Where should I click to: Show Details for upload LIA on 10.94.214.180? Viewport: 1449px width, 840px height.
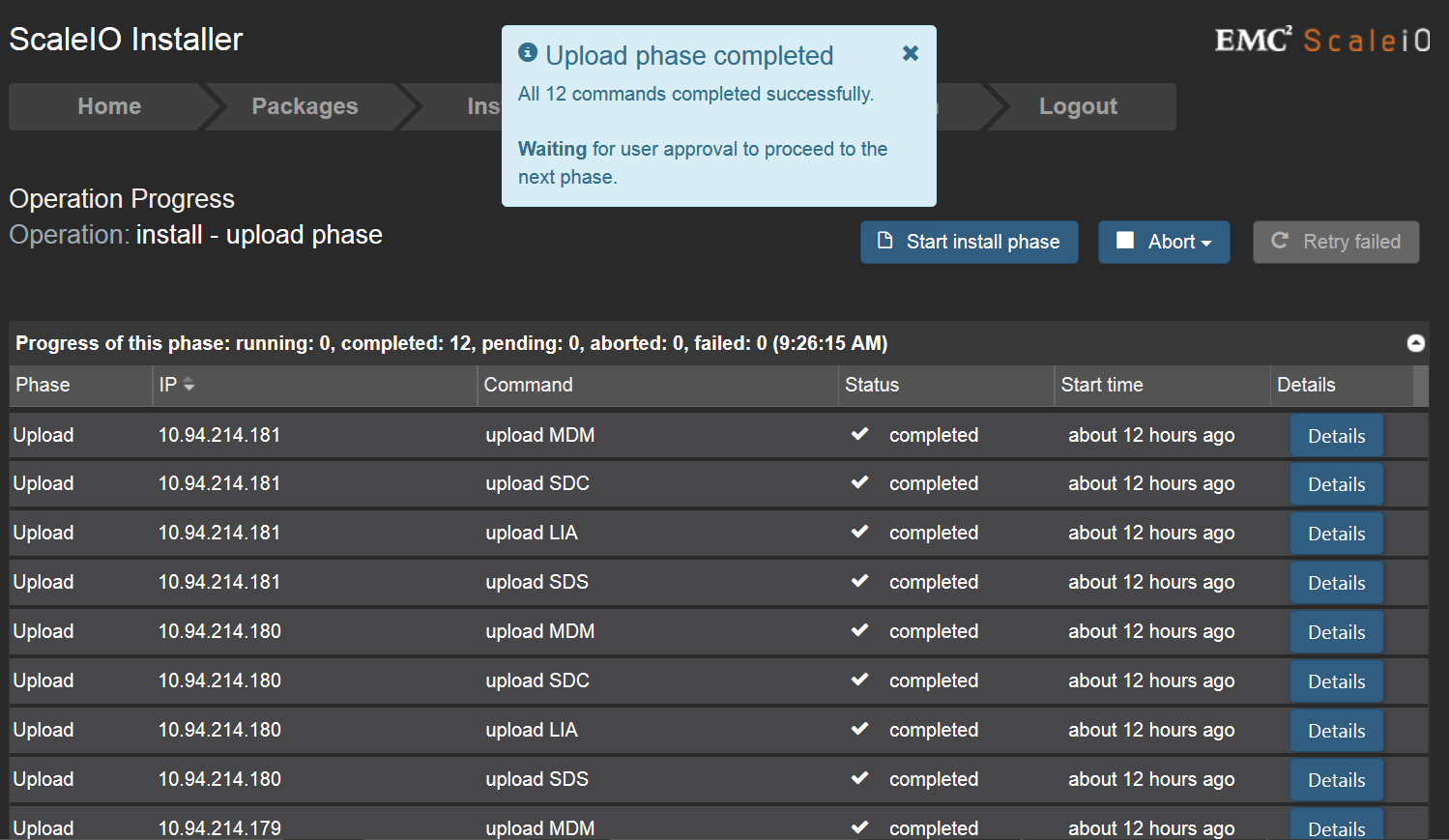pyautogui.click(x=1336, y=731)
